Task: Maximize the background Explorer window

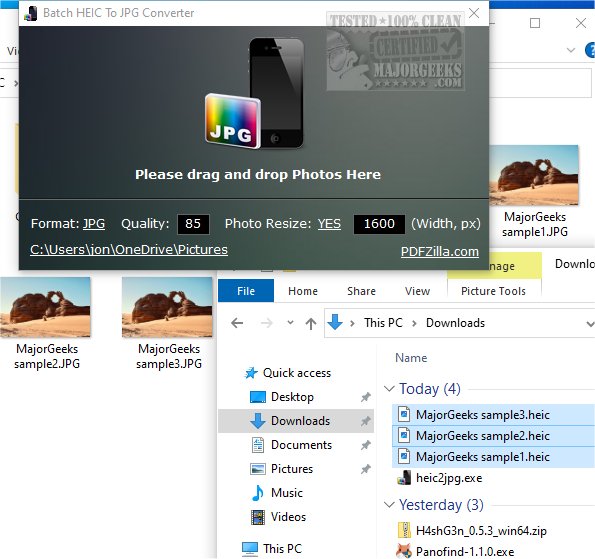Action: pos(535,24)
